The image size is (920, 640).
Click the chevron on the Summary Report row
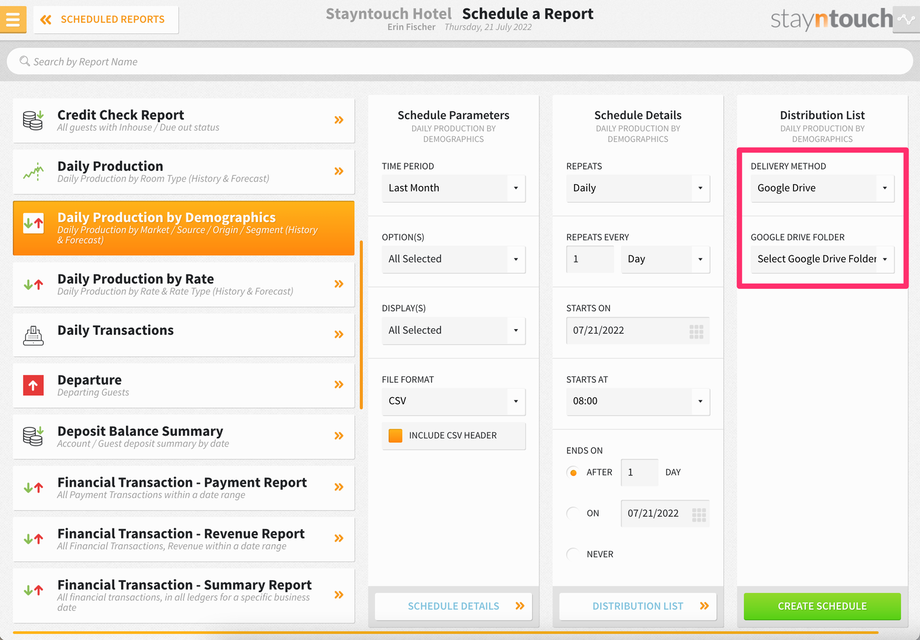pos(339,595)
